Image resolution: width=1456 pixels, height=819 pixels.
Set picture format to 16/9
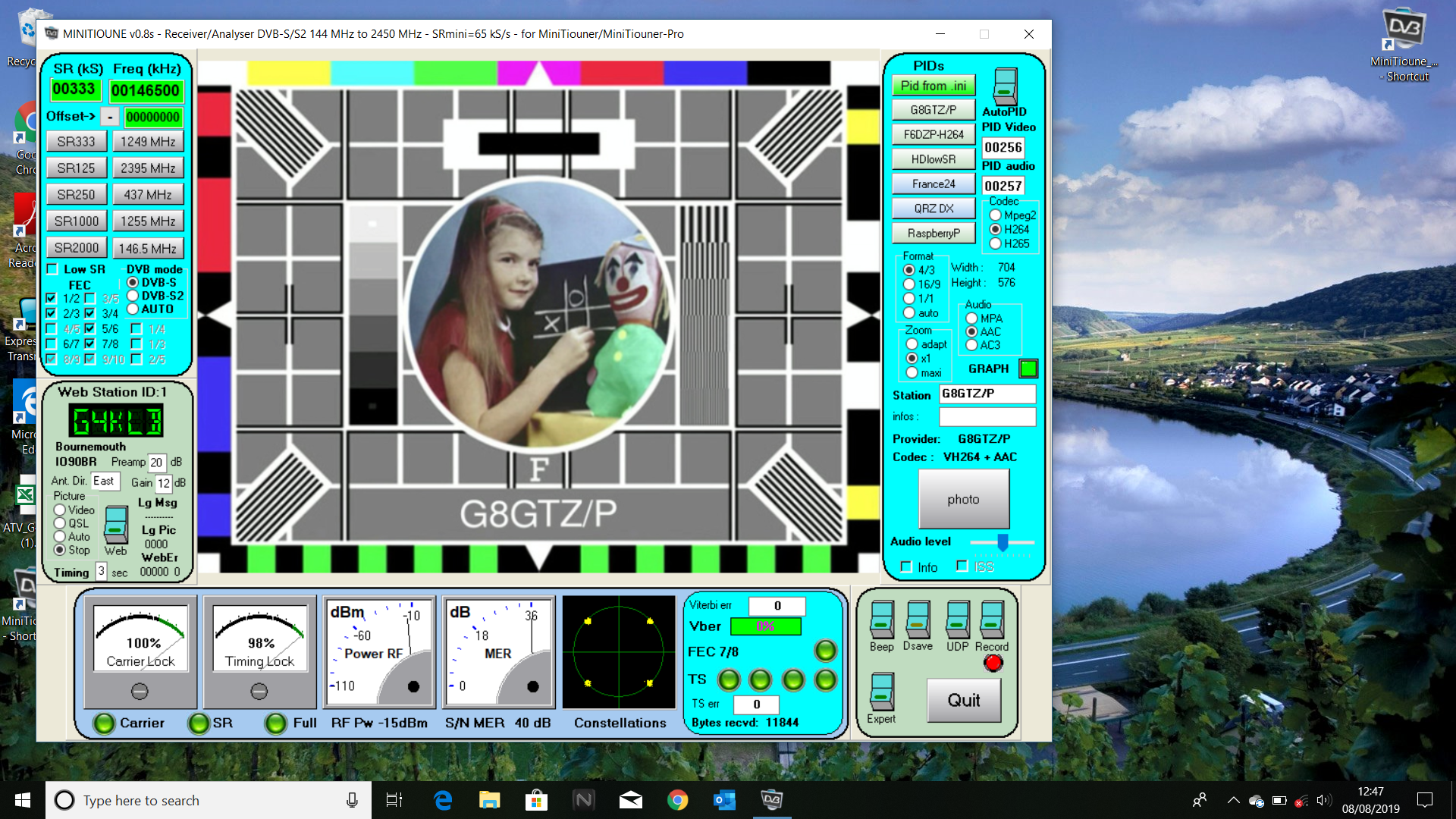pos(908,282)
